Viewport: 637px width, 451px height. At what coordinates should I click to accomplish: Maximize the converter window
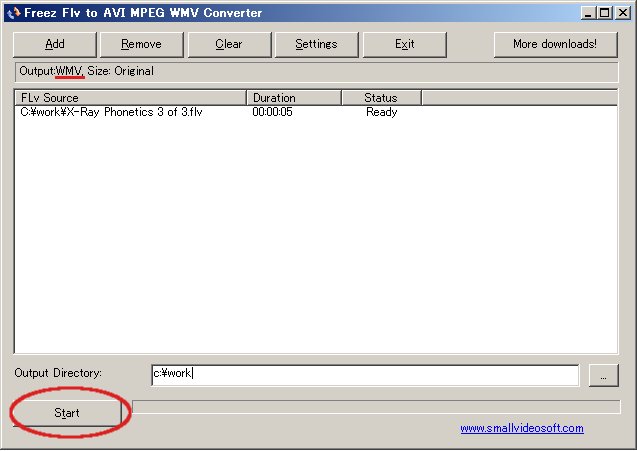[x=604, y=13]
